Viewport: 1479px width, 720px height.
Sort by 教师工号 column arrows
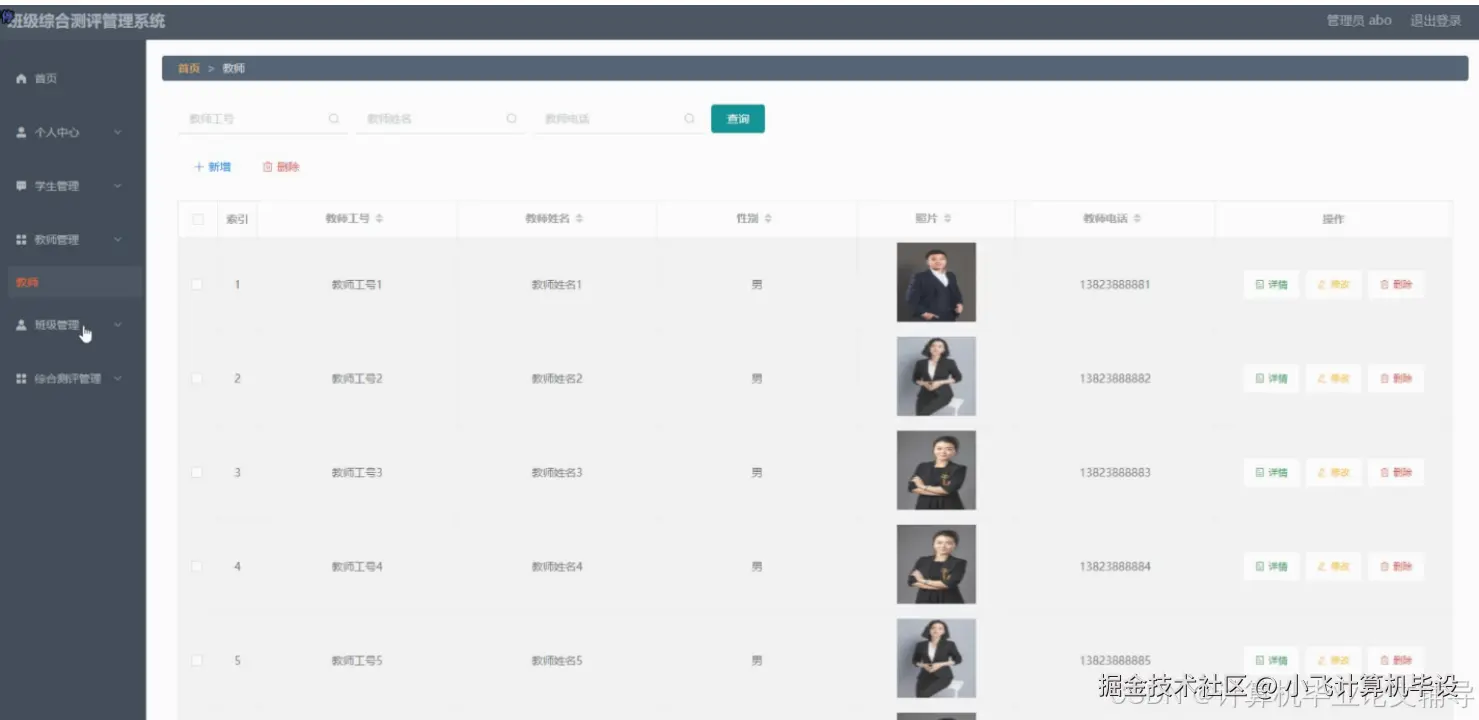click(x=379, y=219)
